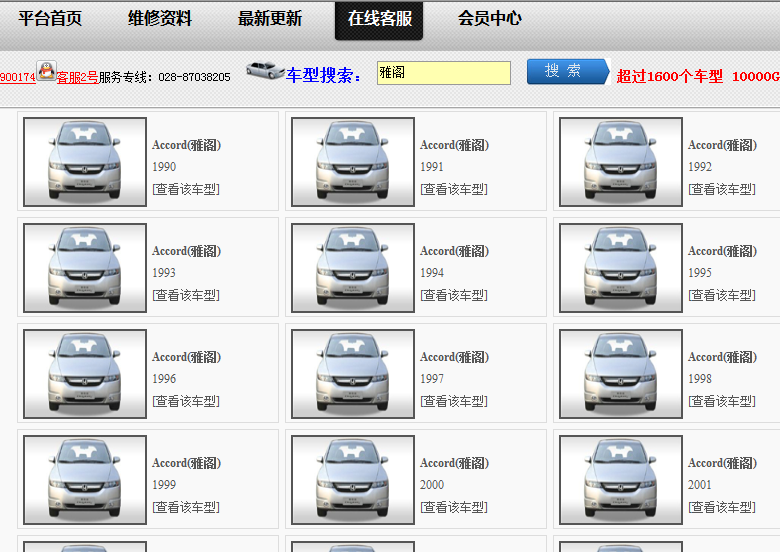Click 查看该车型 for Accord 1996
Viewport: 780px width, 552px height.
click(186, 401)
